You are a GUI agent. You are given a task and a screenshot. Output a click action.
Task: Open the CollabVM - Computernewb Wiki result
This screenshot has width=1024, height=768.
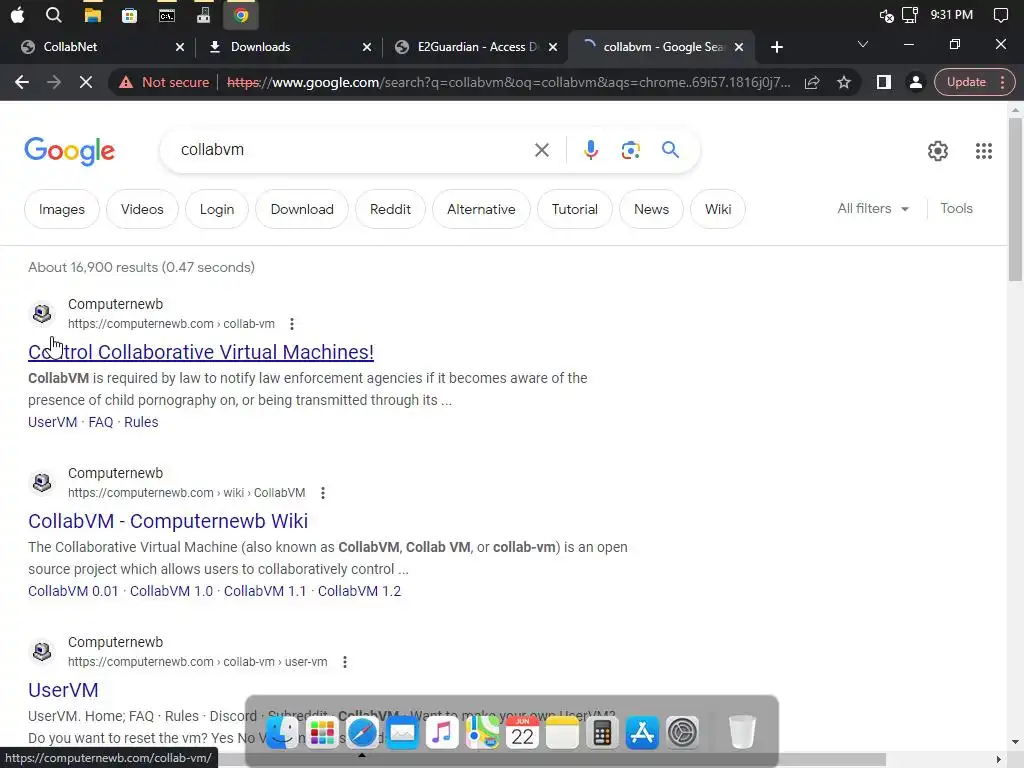click(x=168, y=521)
